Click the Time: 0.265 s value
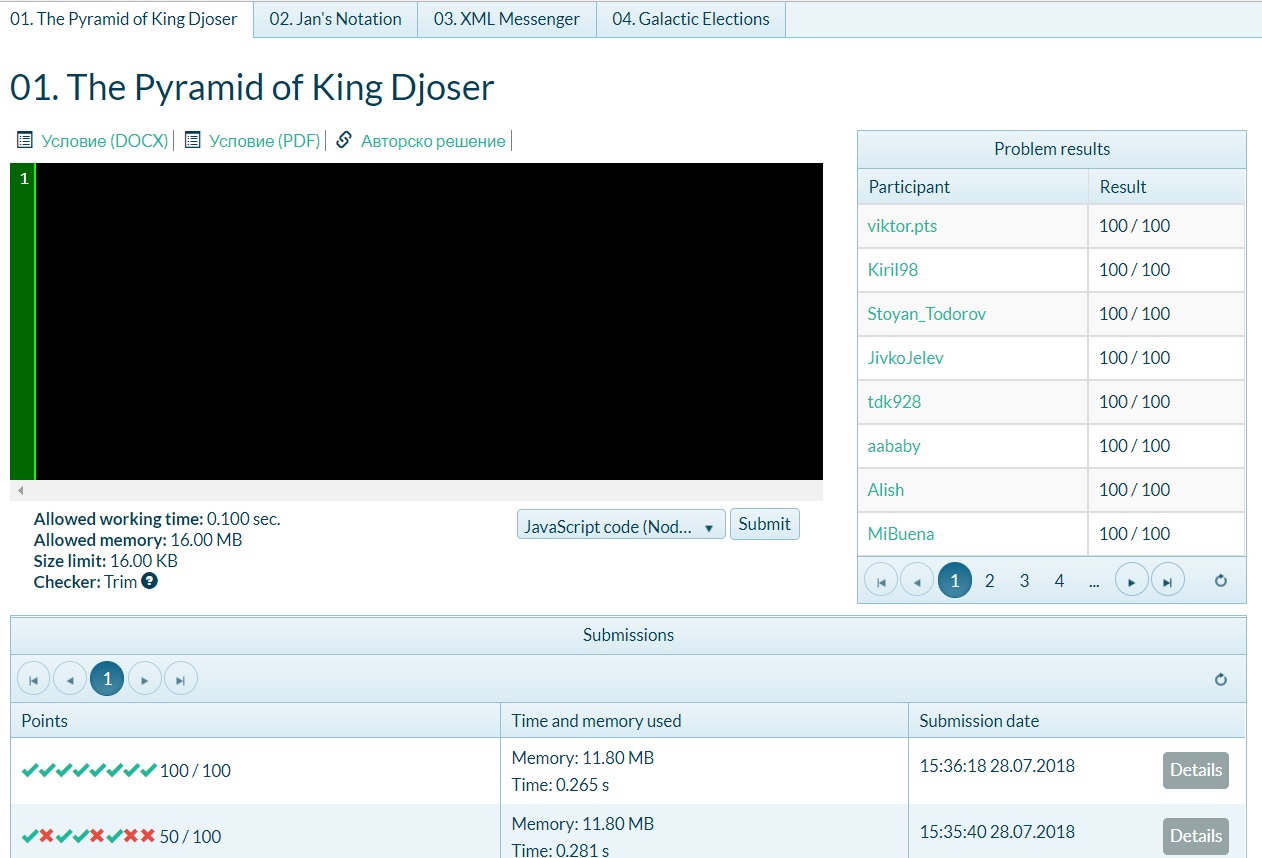The height and width of the screenshot is (858, 1262). click(x=560, y=785)
